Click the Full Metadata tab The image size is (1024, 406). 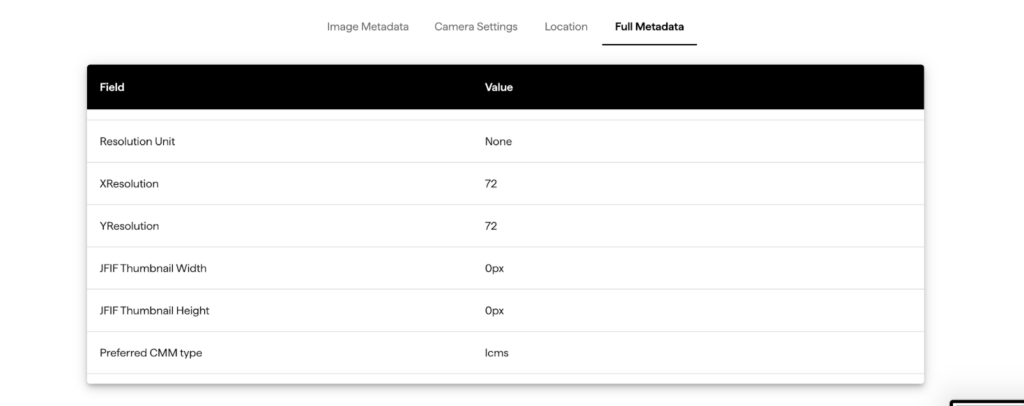649,27
